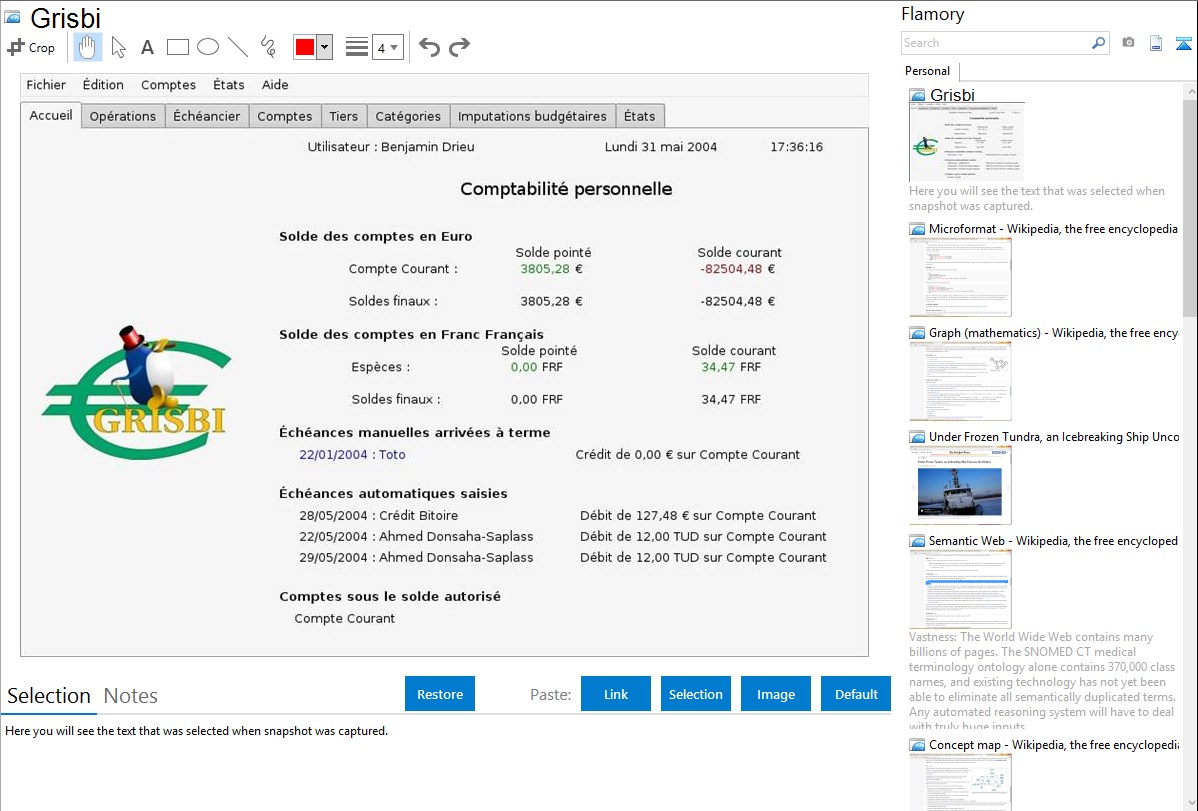Click the Paste Link button
The image size is (1198, 811).
tap(616, 694)
